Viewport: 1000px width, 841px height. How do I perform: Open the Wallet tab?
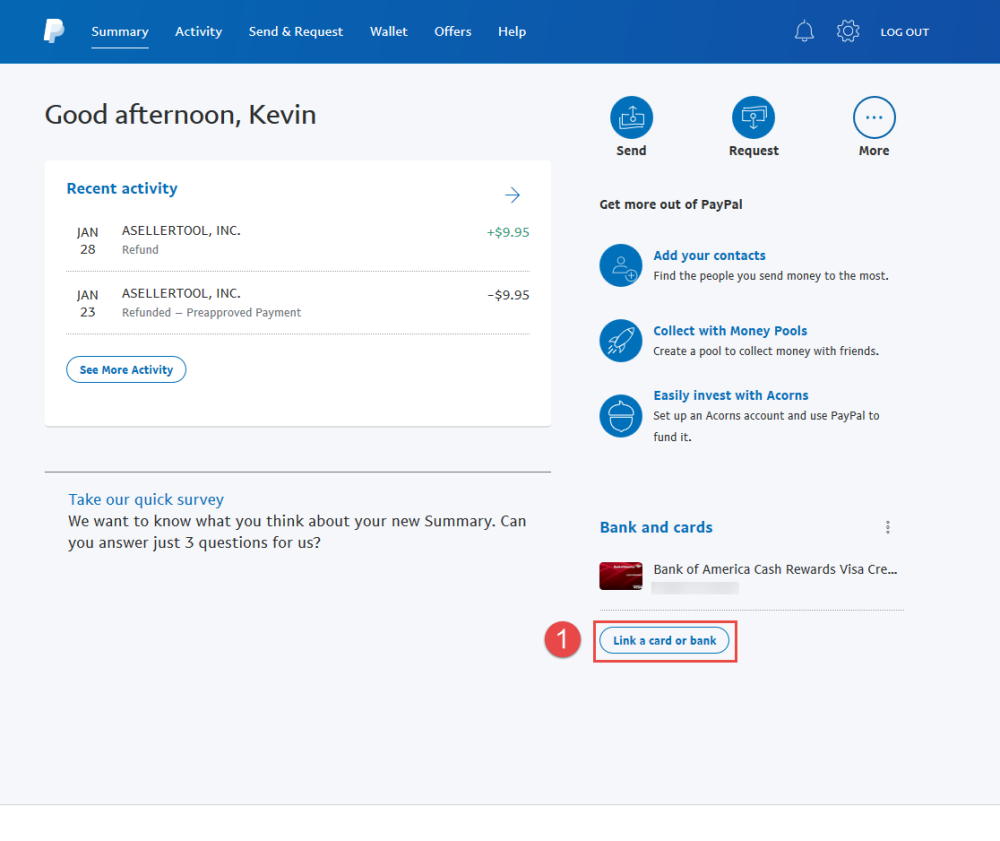pyautogui.click(x=388, y=31)
